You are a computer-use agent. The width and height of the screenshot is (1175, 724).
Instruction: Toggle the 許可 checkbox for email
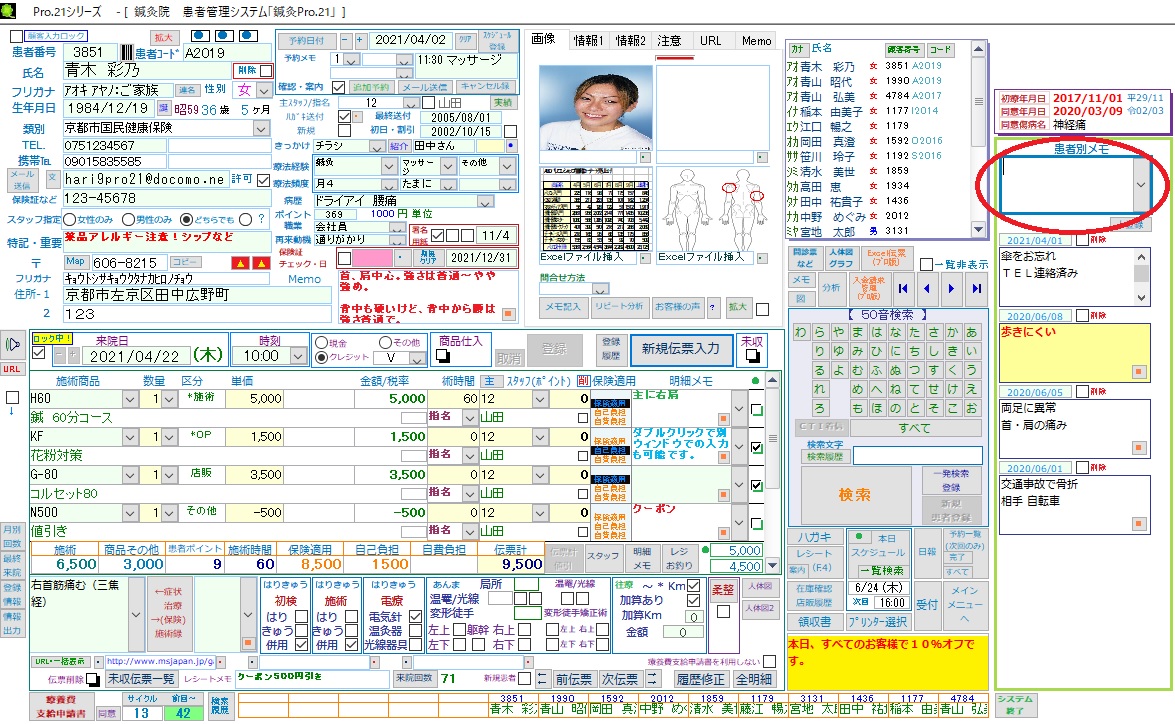(x=263, y=180)
